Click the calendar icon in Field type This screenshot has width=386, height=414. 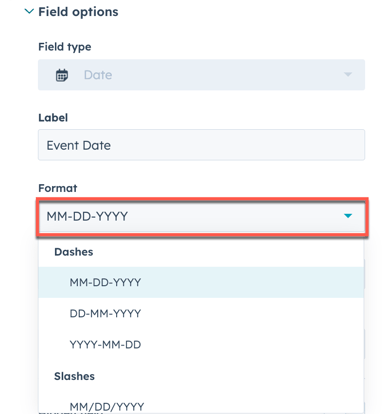pyautogui.click(x=62, y=75)
